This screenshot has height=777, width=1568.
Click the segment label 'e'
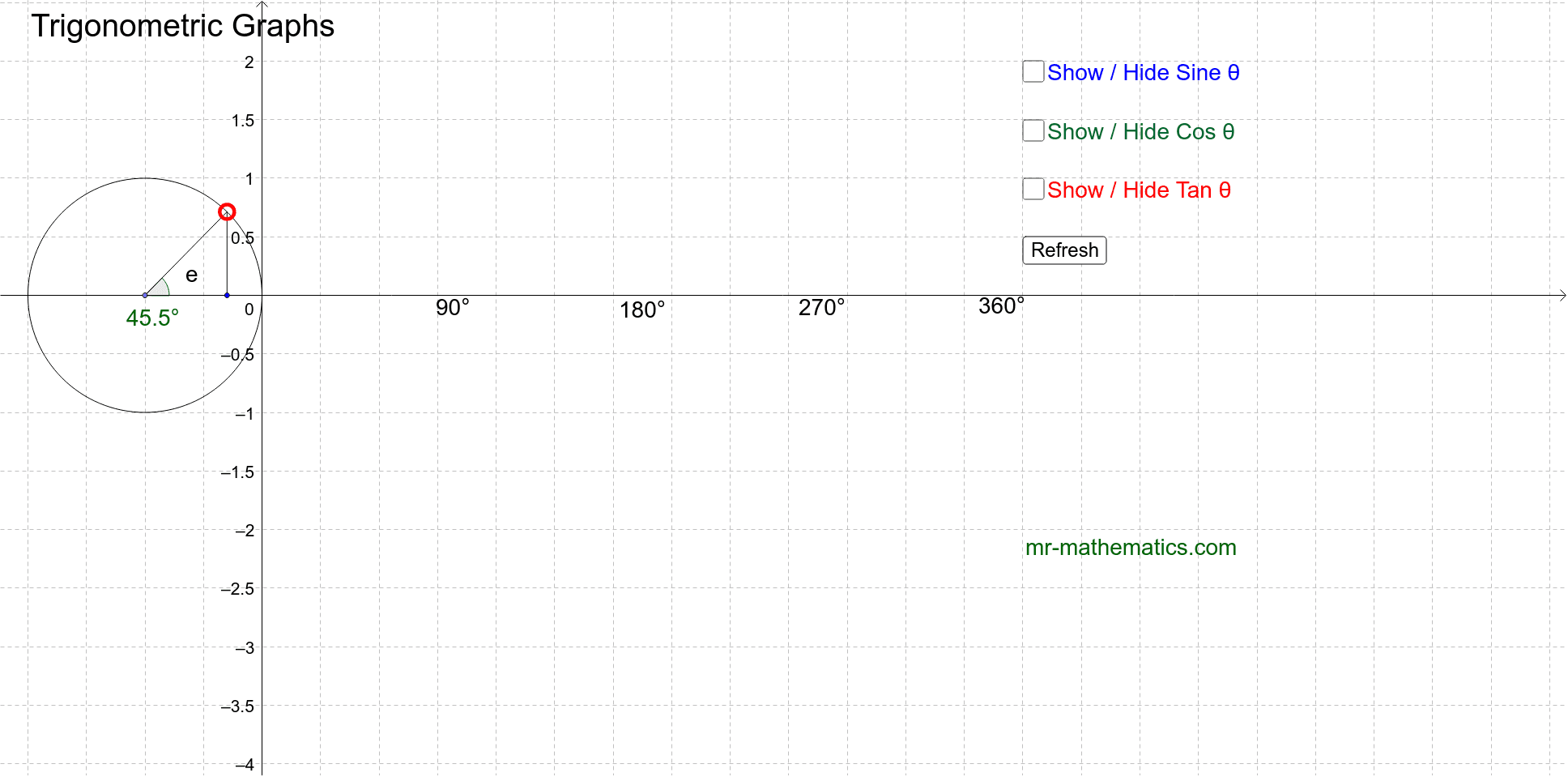pos(191,275)
